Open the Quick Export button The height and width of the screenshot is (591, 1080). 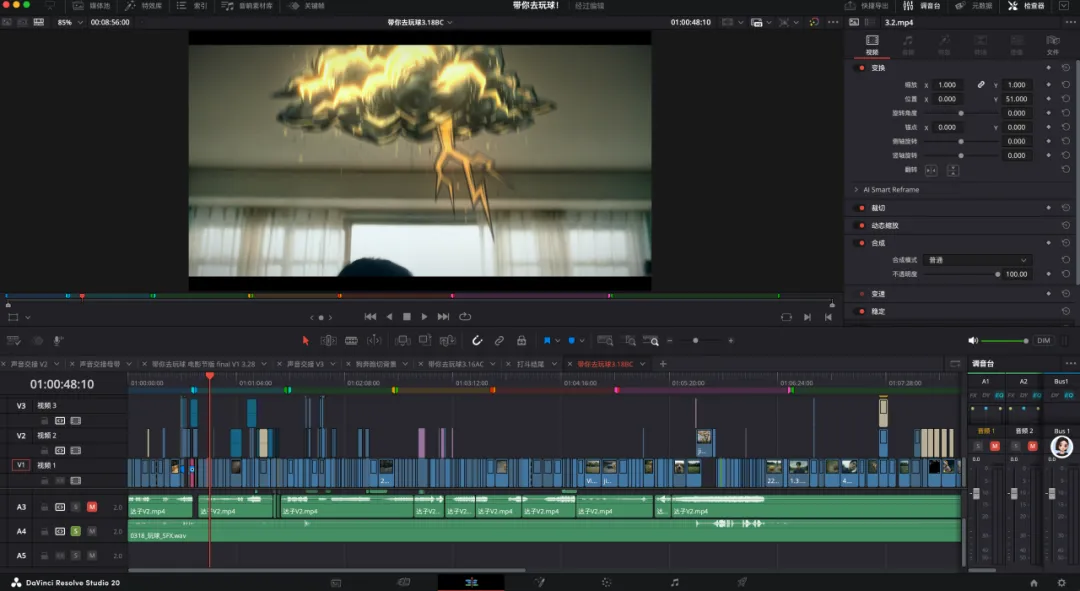tap(866, 6)
